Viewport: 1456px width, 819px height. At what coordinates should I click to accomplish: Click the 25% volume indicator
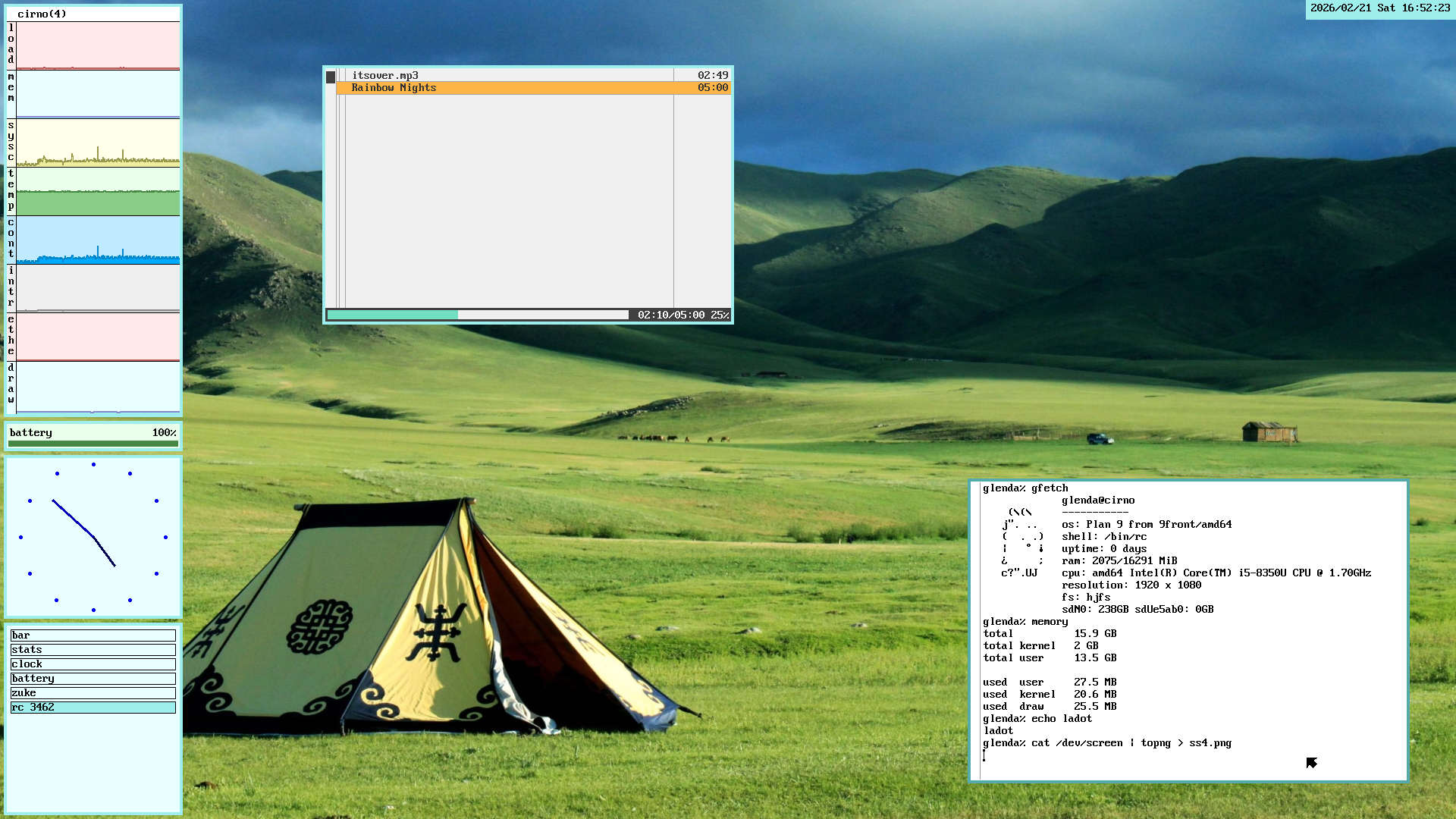pos(720,315)
